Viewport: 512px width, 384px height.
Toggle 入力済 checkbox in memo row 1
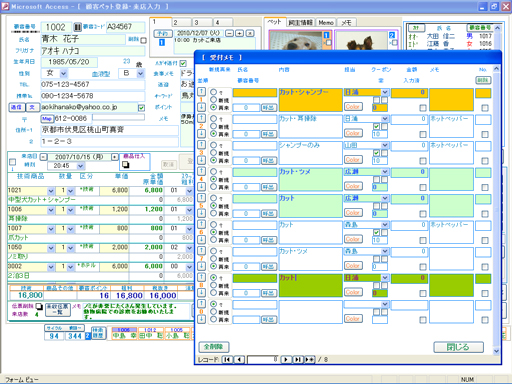click(423, 108)
